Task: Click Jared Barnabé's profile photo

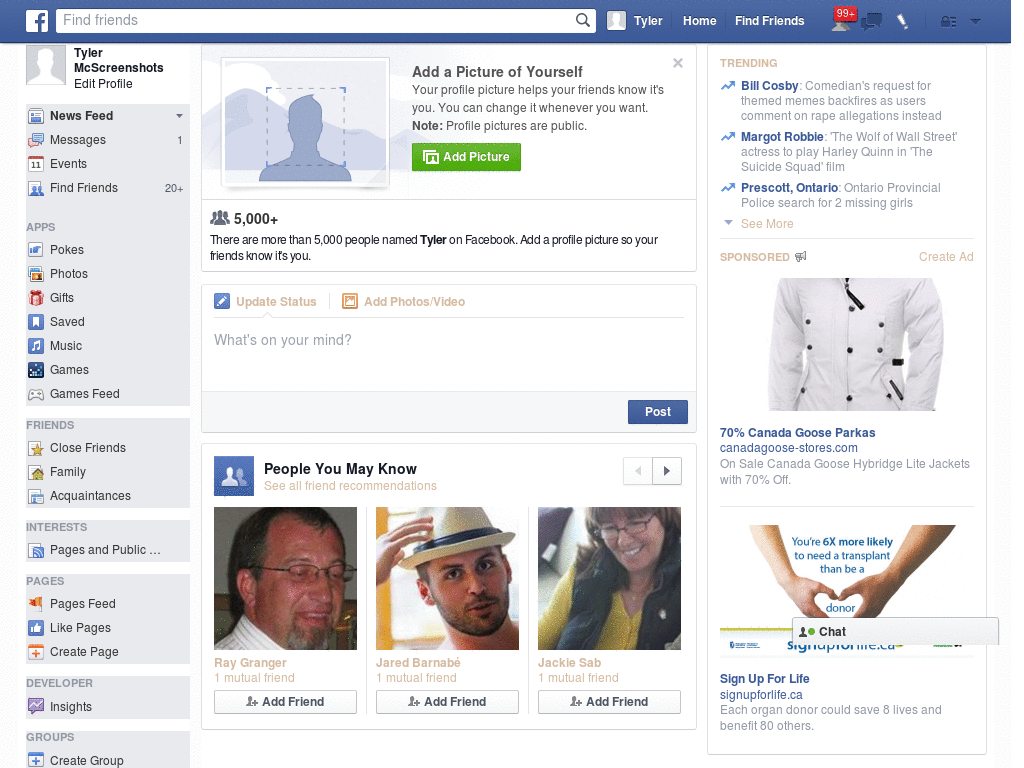Action: click(447, 579)
